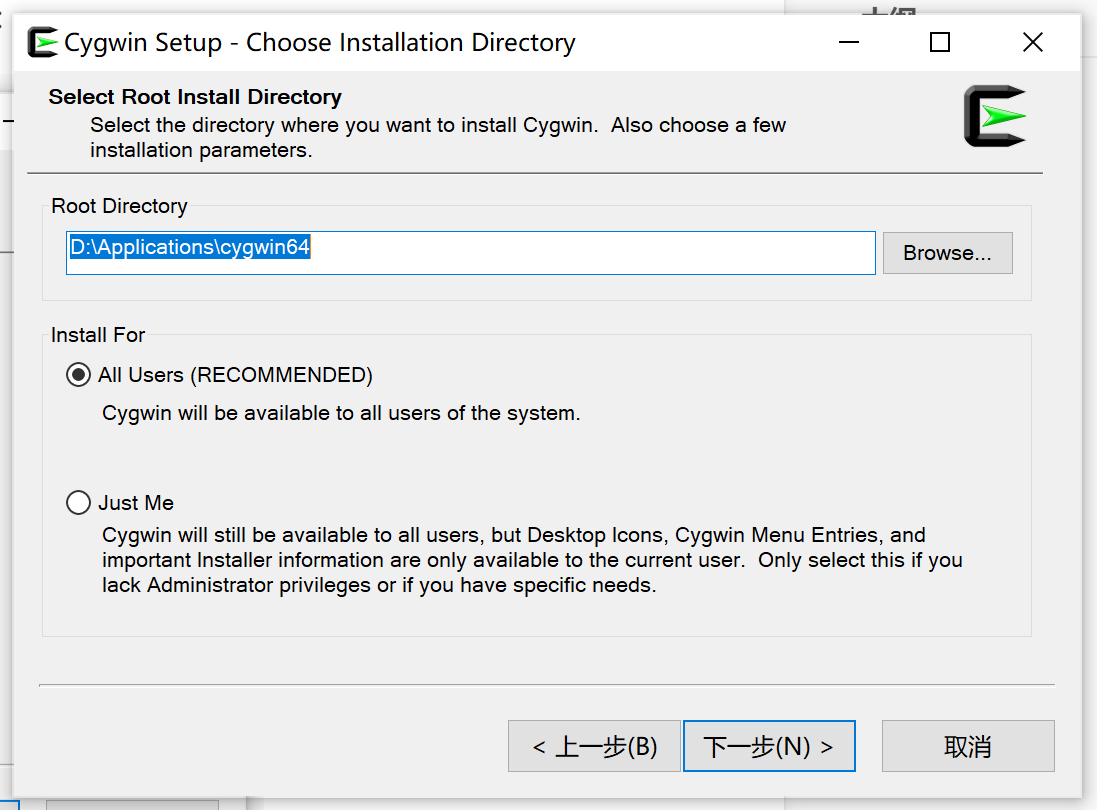Screen dimensions: 1097x810
Task: Select the All Users (RECOMMENDED) radio button
Action: click(78, 375)
